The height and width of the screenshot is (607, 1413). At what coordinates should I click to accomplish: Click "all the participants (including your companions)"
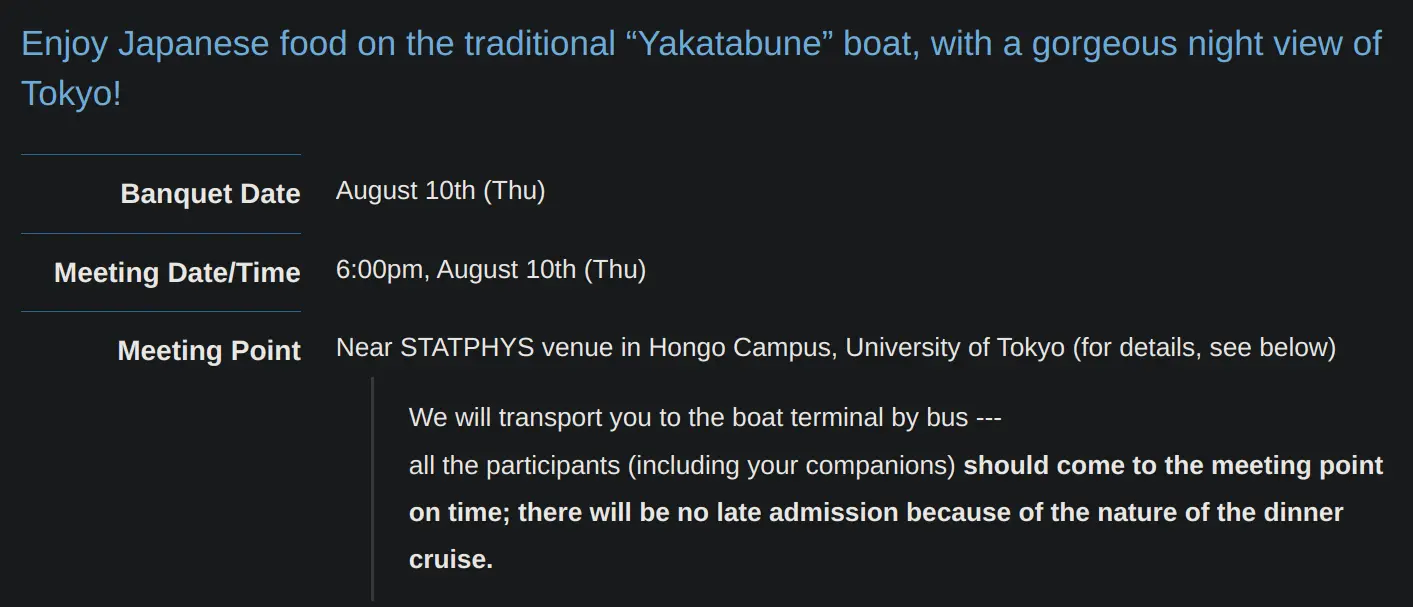point(682,466)
